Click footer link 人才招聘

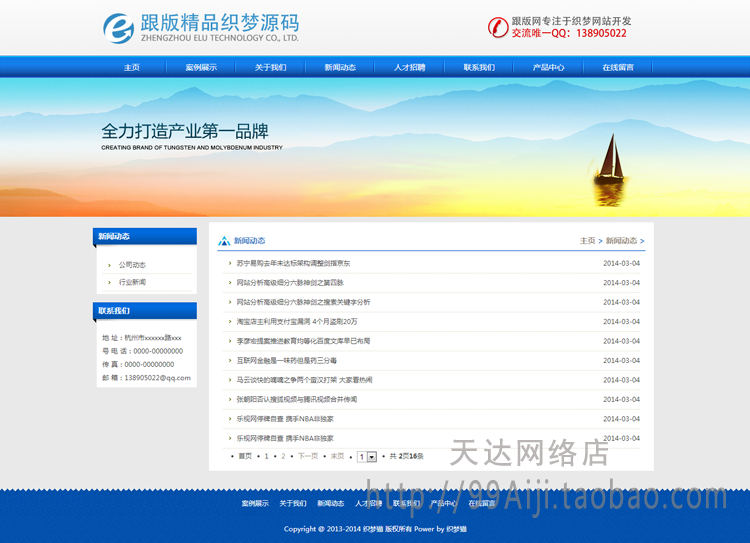368,503
